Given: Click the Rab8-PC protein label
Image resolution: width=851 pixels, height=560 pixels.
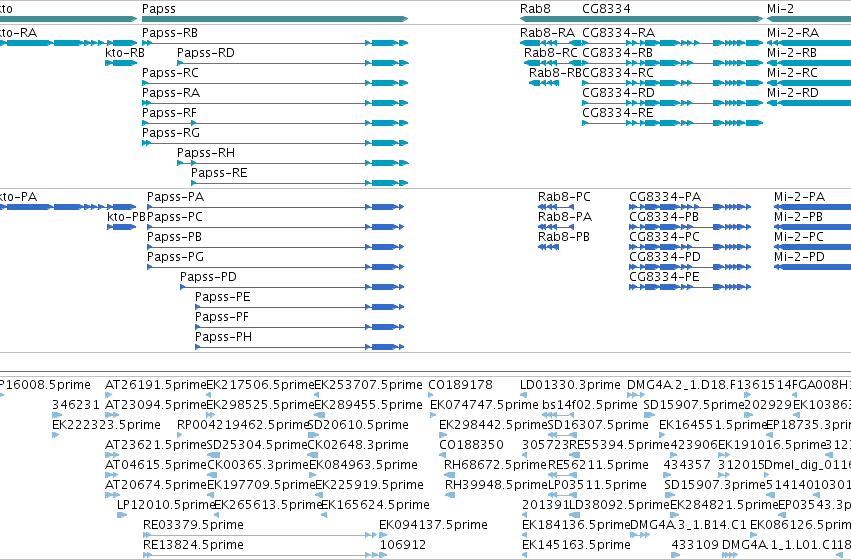Looking at the screenshot, I should click(564, 196).
